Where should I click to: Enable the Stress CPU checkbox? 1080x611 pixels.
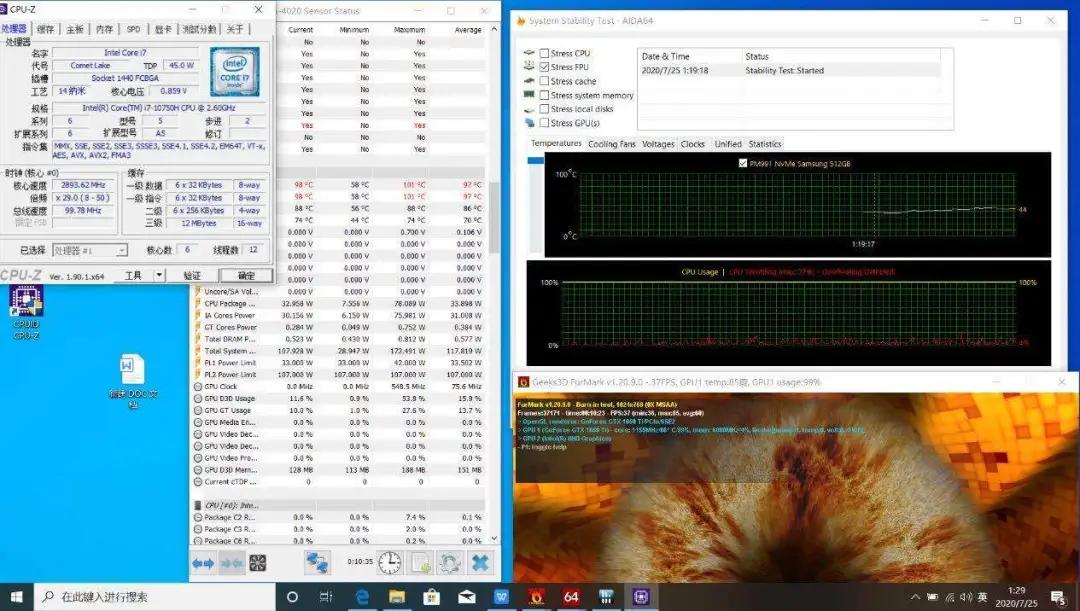pos(544,53)
